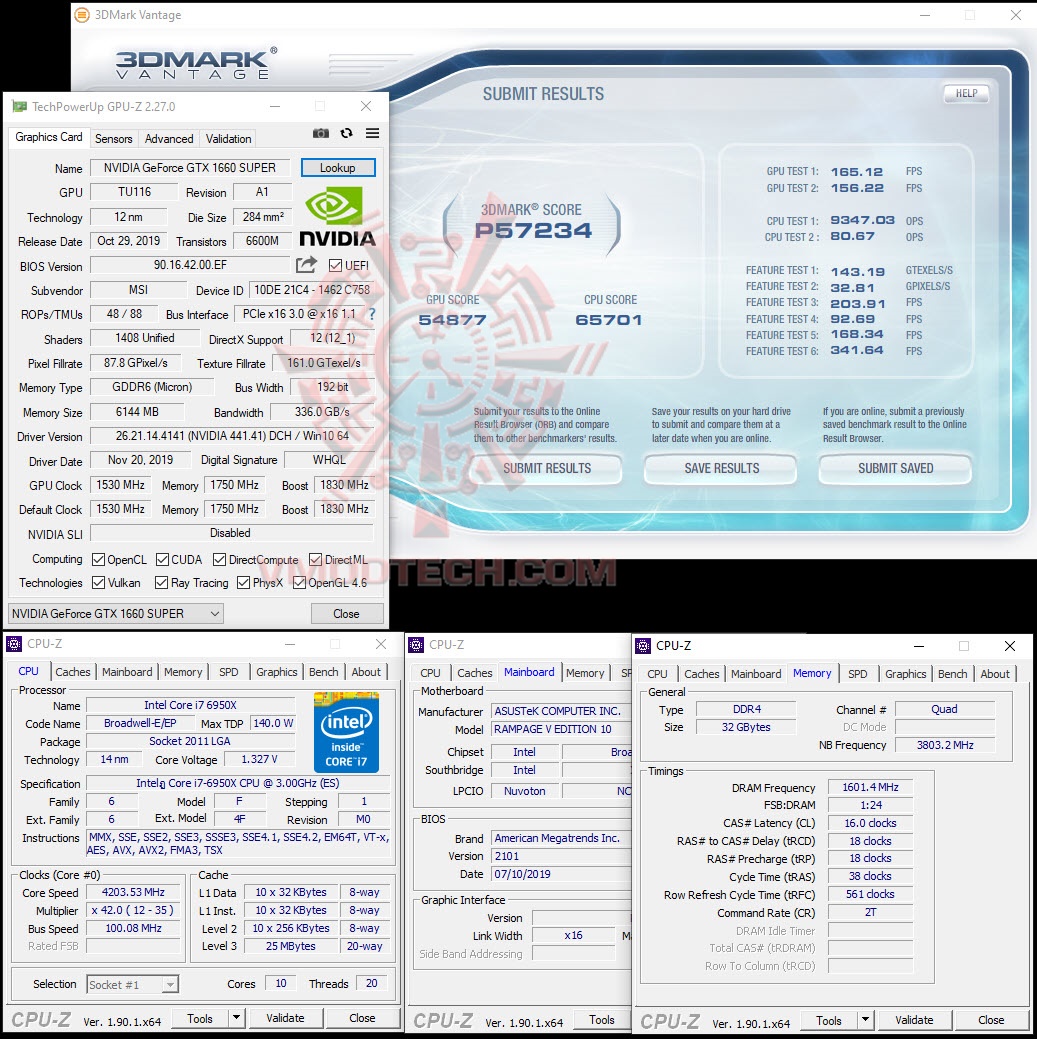1037x1039 pixels.
Task: Click the CPU-Z icon of the Mainboard-tab window
Action: pos(416,645)
